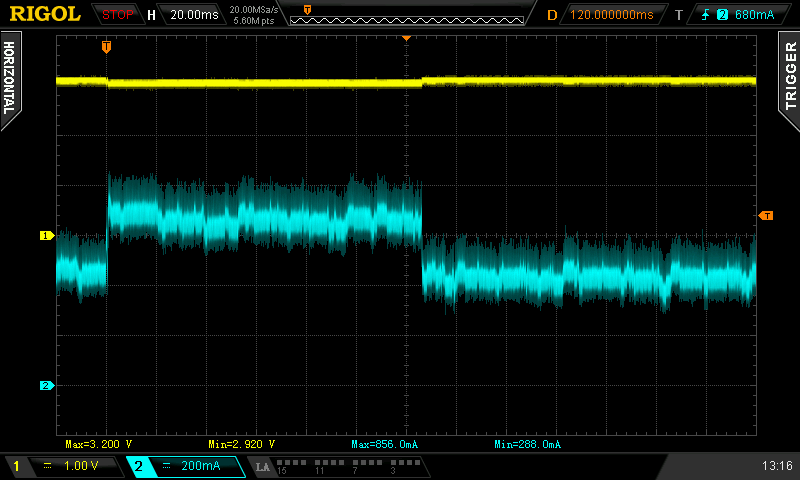Select the channel 1 label at the bottom

click(x=16, y=466)
